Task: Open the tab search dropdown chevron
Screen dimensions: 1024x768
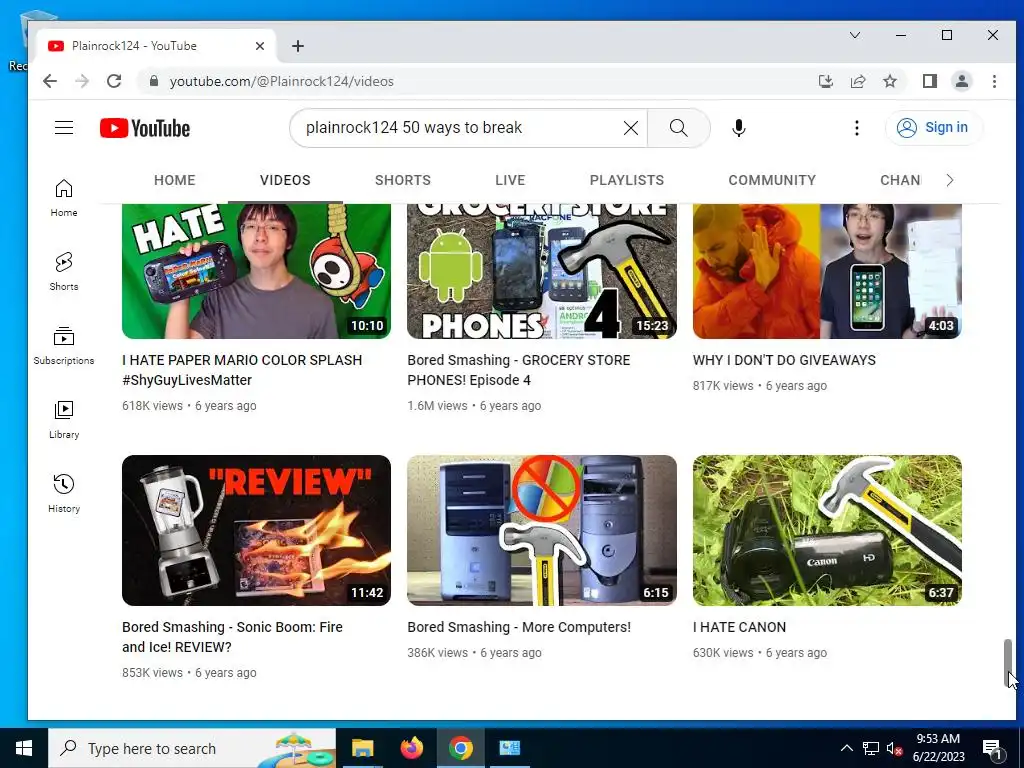Action: [855, 35]
